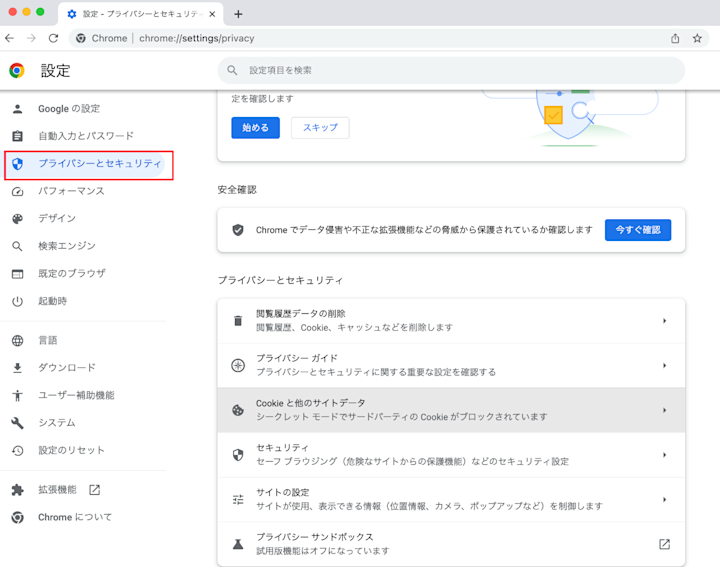Click the スキップ button
Image resolution: width=720 pixels, height=567 pixels.
(320, 128)
